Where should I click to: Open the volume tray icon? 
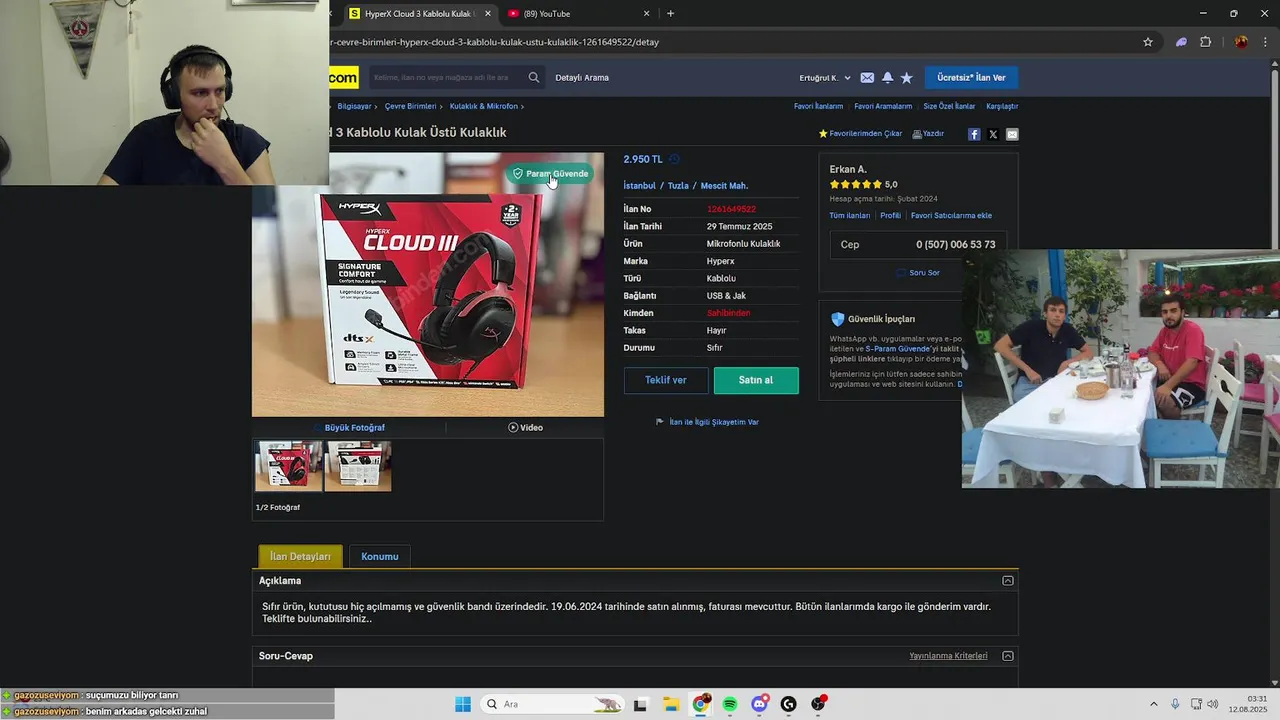coord(1213,704)
